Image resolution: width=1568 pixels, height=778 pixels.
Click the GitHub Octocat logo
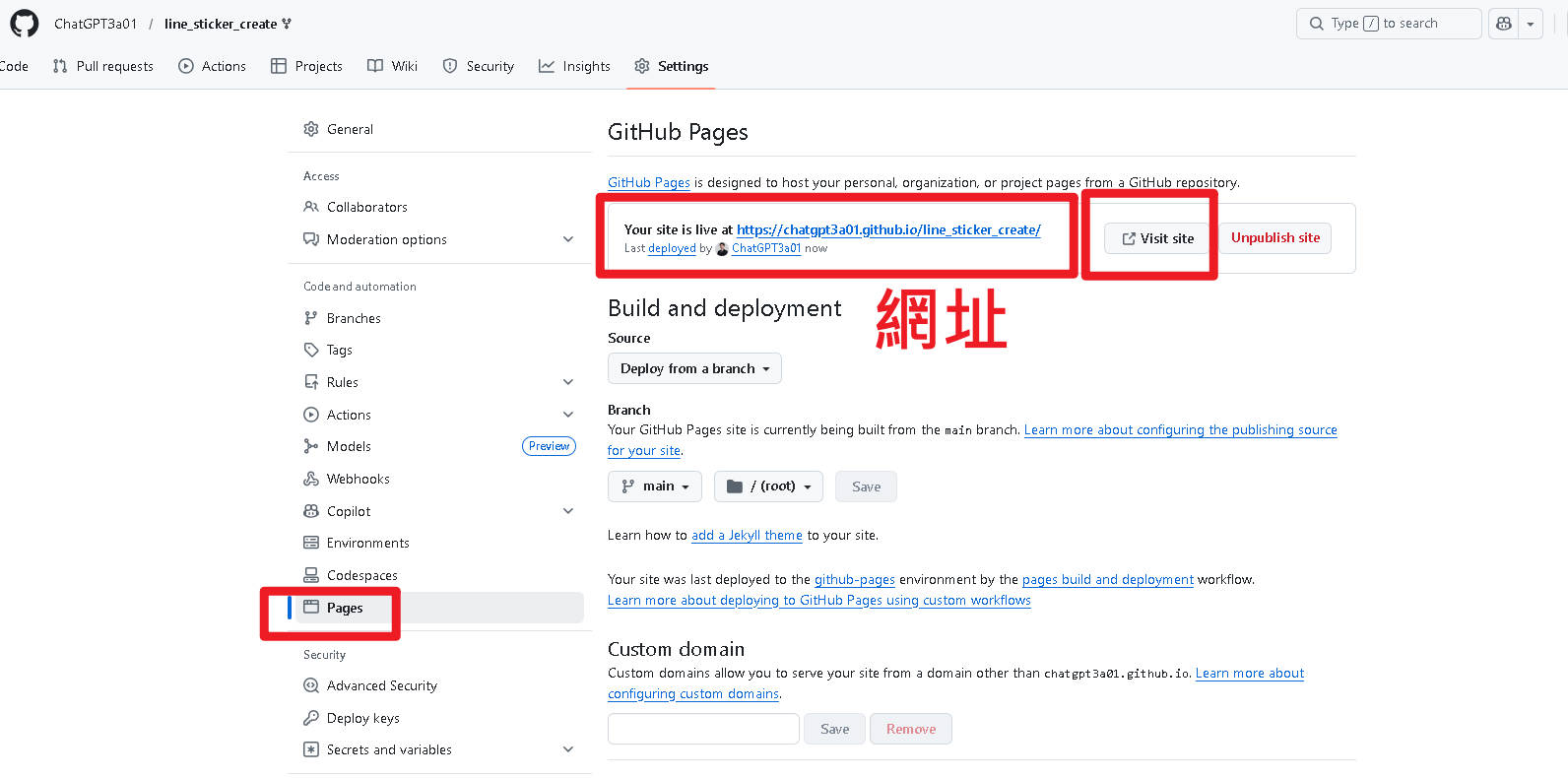tap(24, 23)
